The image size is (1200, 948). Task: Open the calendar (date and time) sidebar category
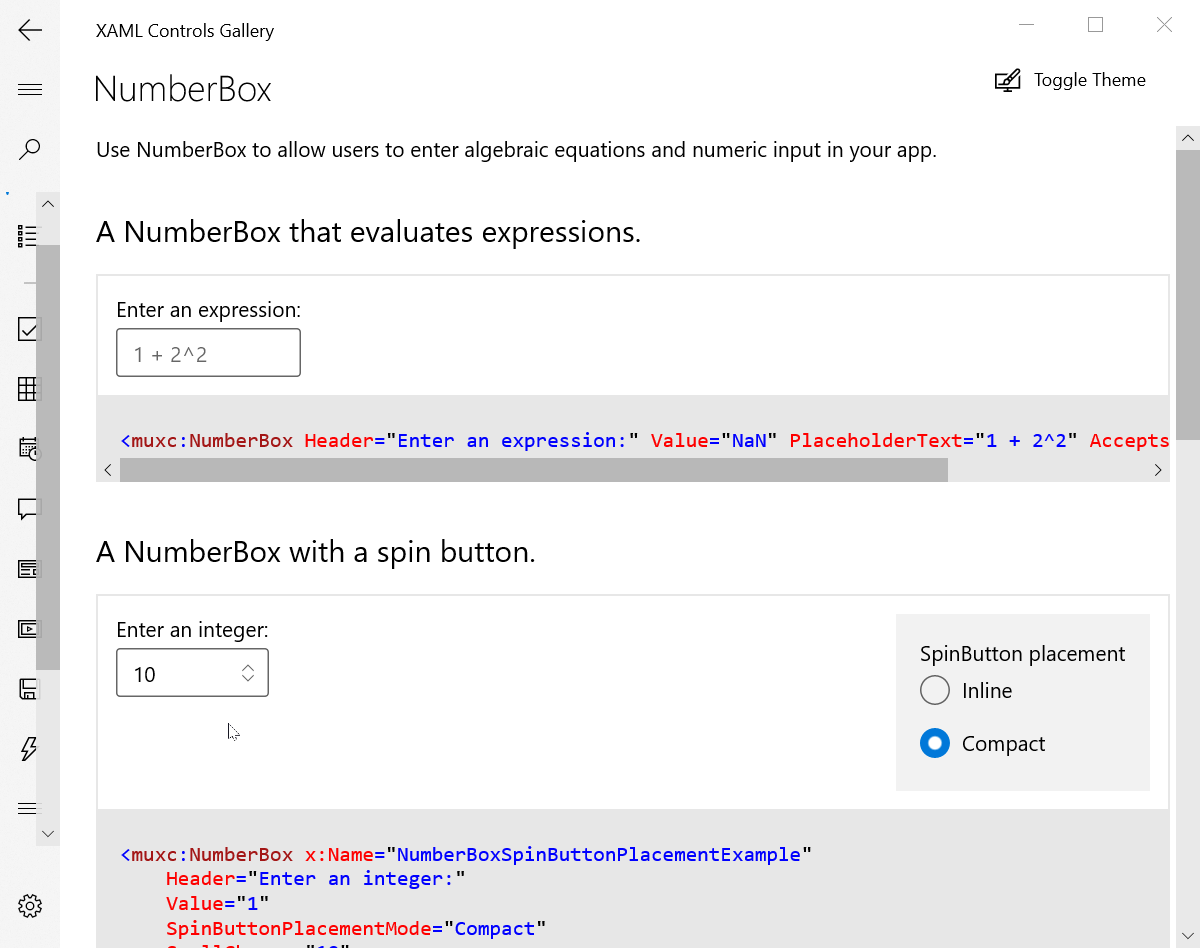click(28, 448)
